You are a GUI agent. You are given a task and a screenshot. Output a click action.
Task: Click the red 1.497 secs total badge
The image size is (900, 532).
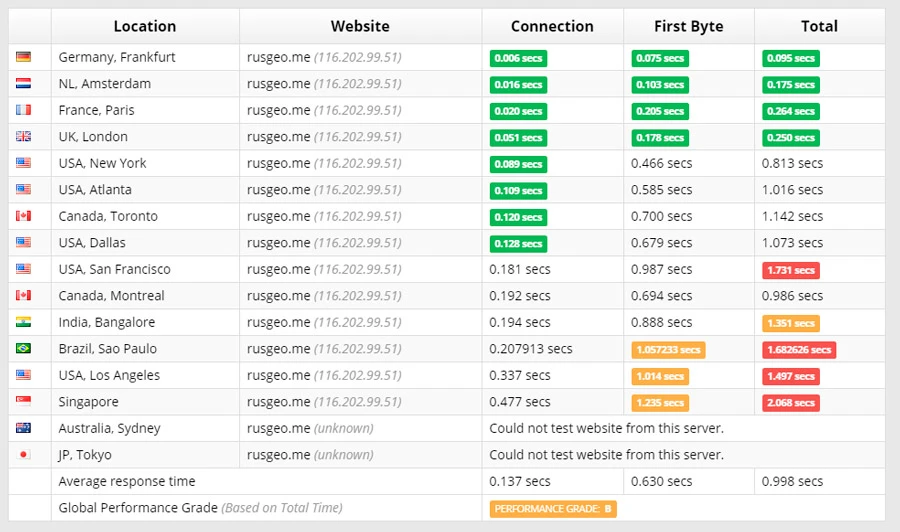pyautogui.click(x=791, y=376)
